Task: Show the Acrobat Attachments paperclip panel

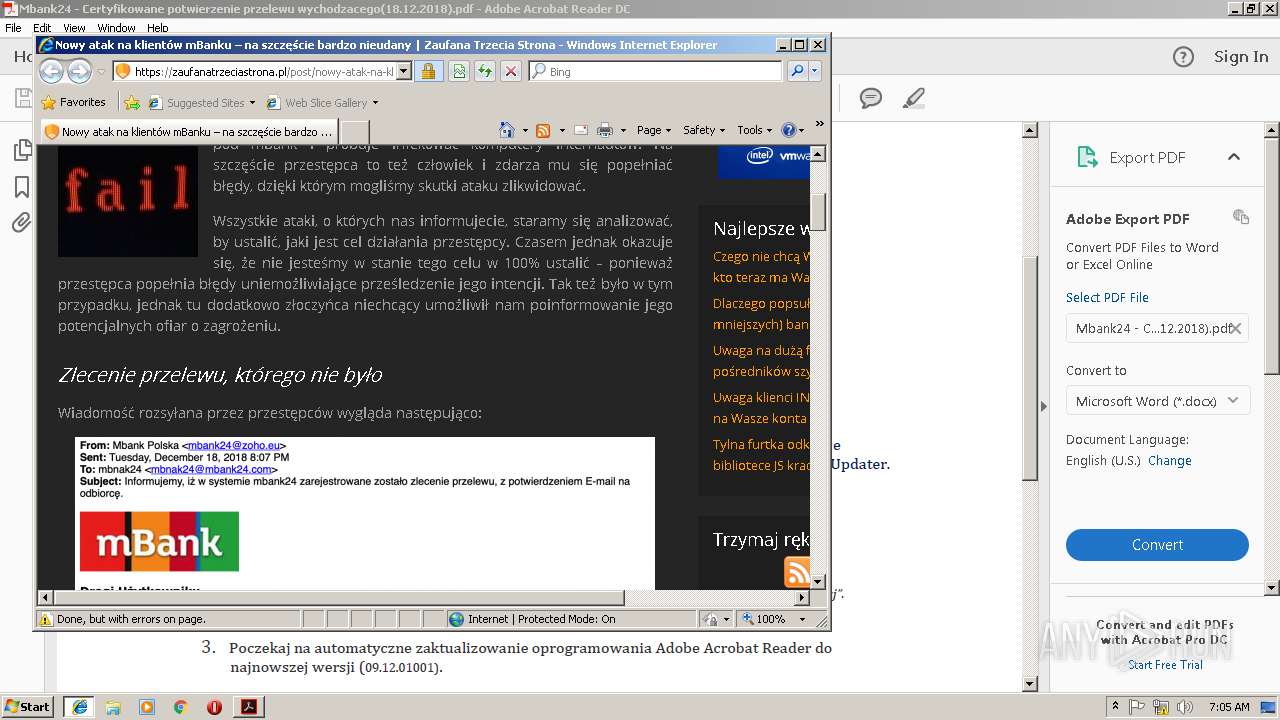Action: (21, 223)
